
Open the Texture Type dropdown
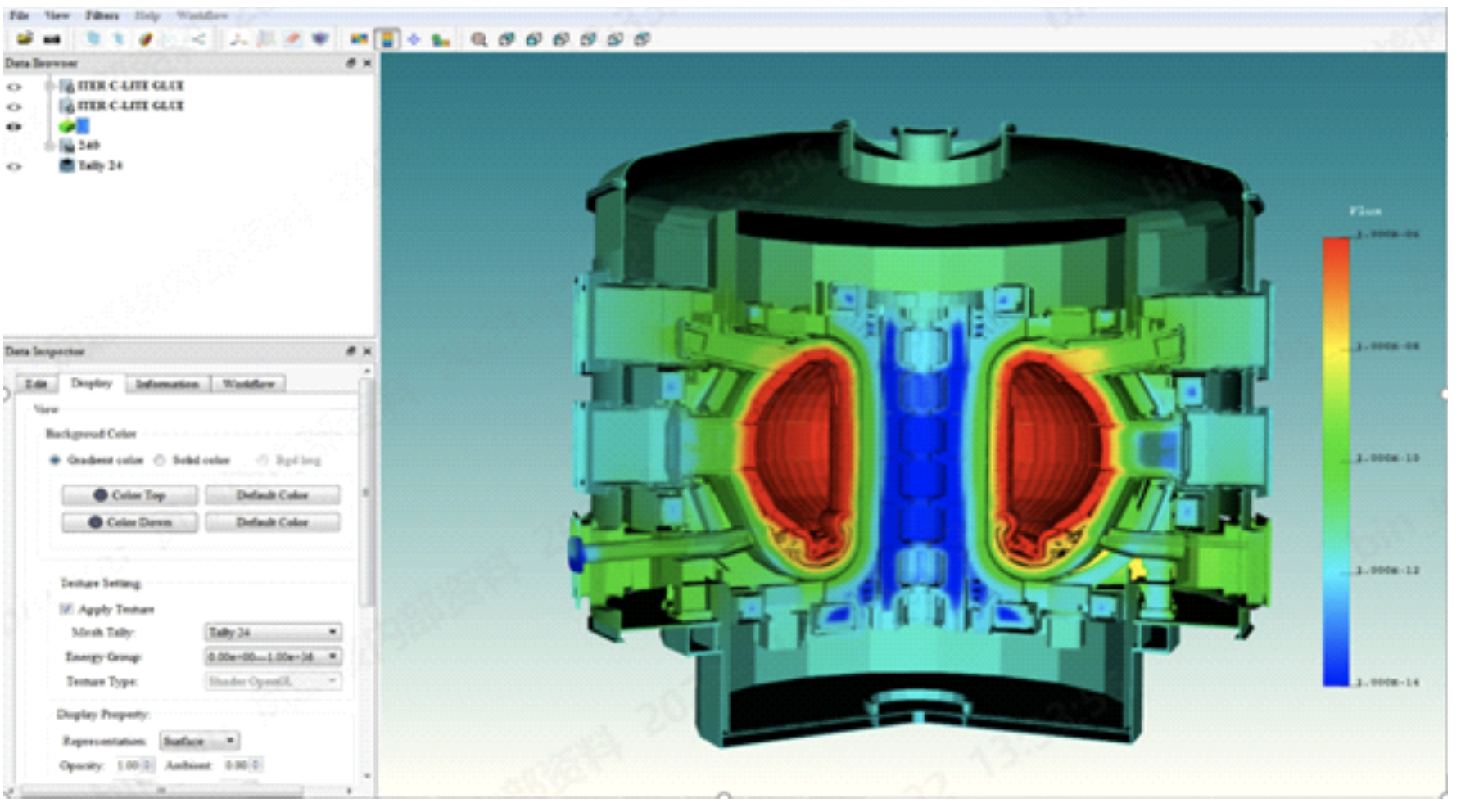(x=273, y=681)
